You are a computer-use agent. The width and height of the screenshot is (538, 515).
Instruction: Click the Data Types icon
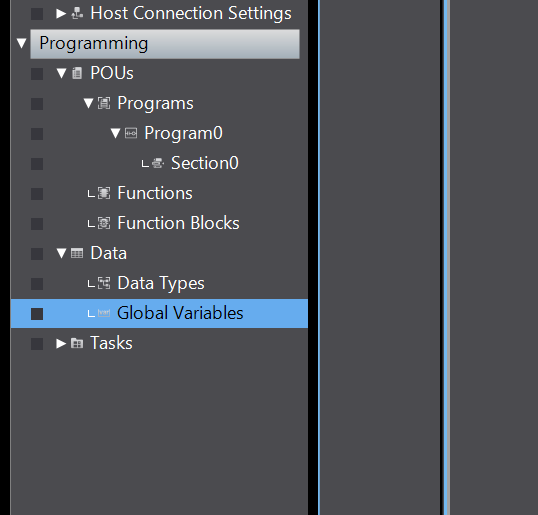pos(104,283)
